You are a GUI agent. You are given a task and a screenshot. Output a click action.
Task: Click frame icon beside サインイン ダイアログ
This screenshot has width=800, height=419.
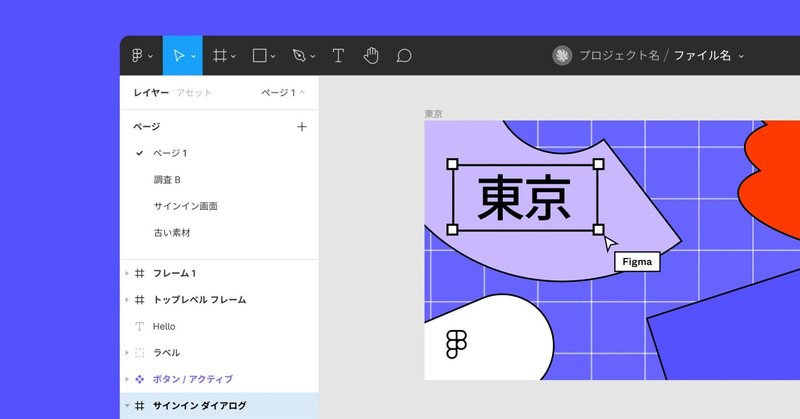[139, 406]
